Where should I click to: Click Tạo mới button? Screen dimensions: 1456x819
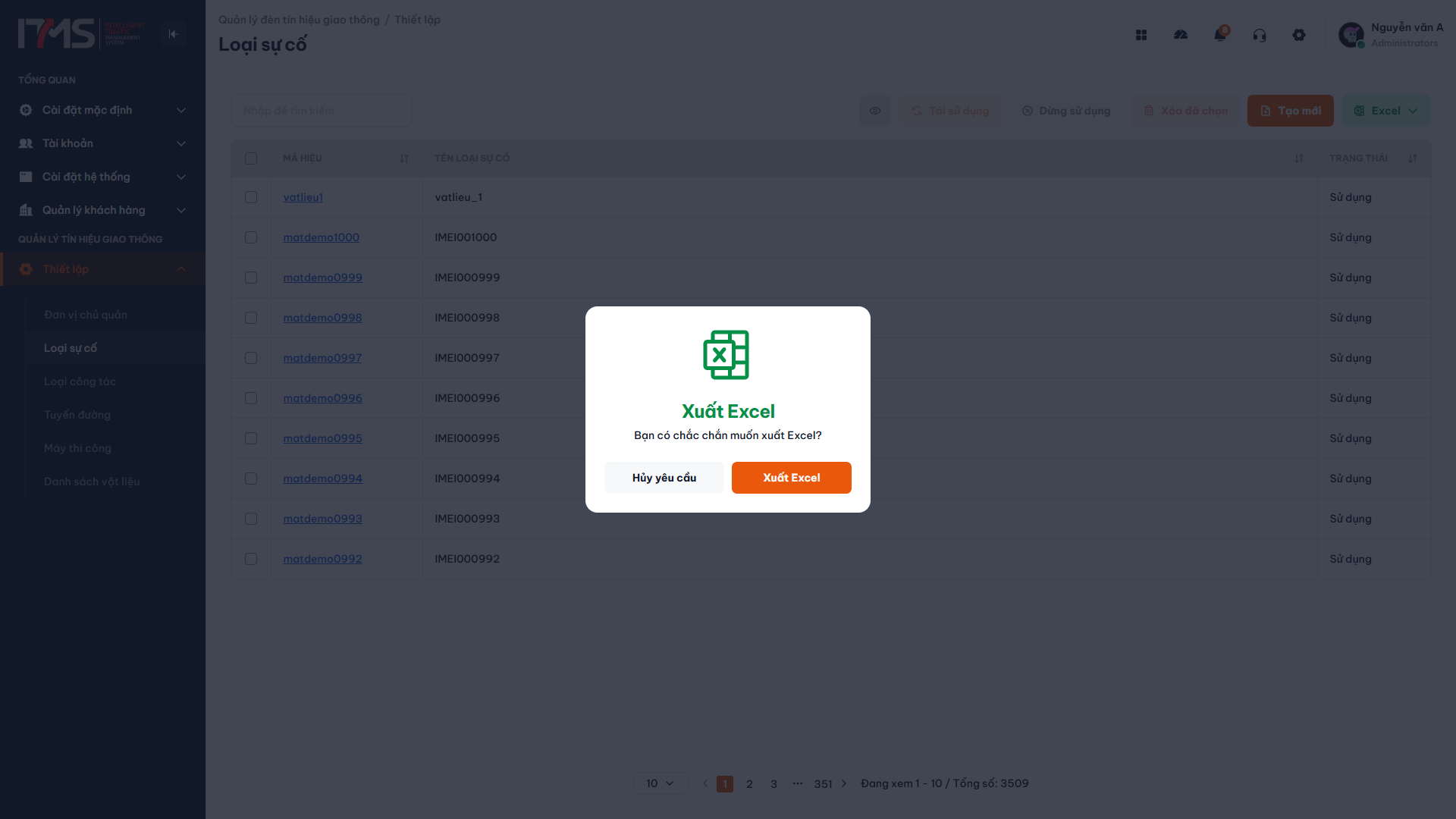[1291, 111]
